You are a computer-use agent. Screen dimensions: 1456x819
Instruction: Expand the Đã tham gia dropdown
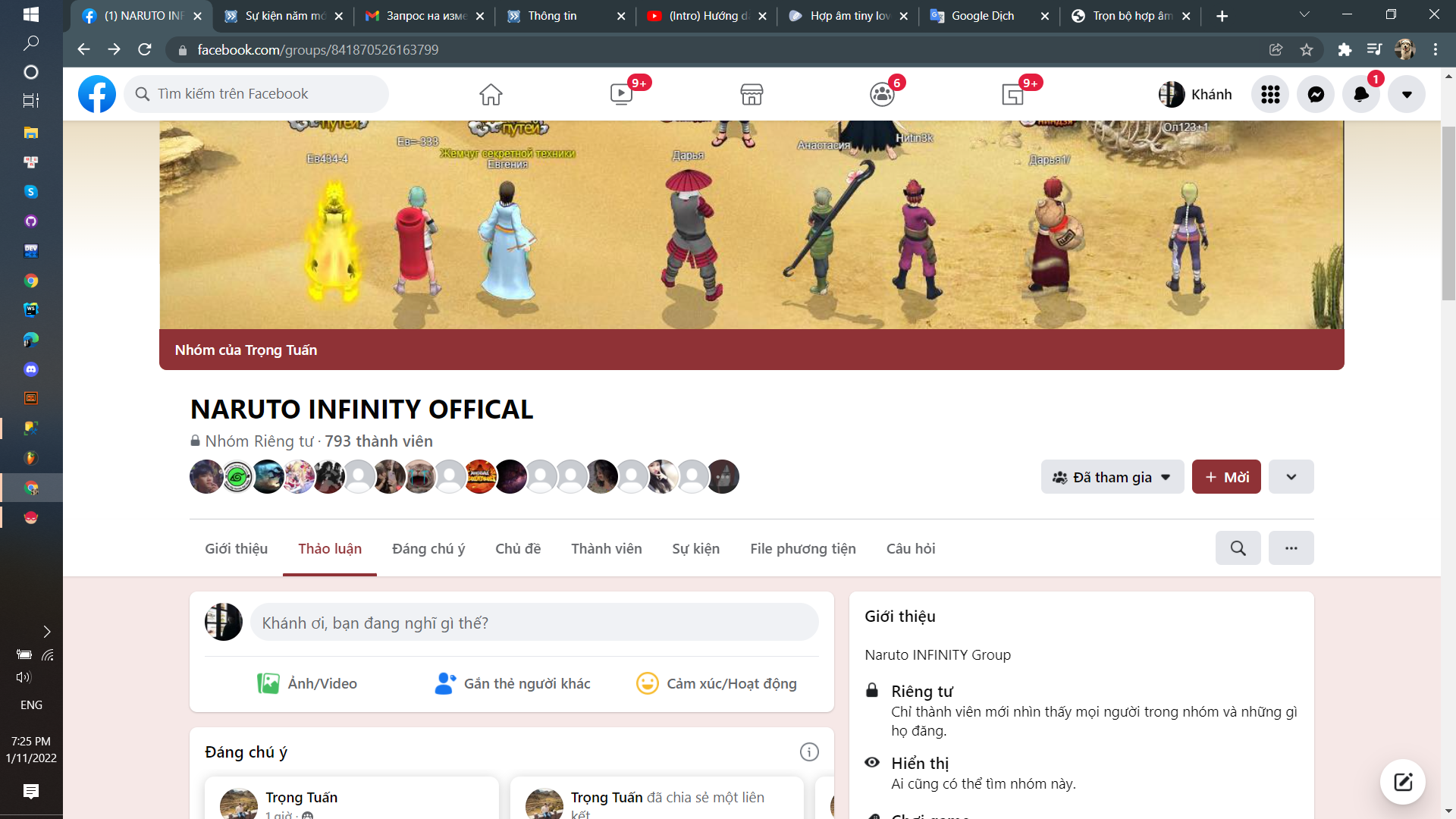(x=1112, y=477)
